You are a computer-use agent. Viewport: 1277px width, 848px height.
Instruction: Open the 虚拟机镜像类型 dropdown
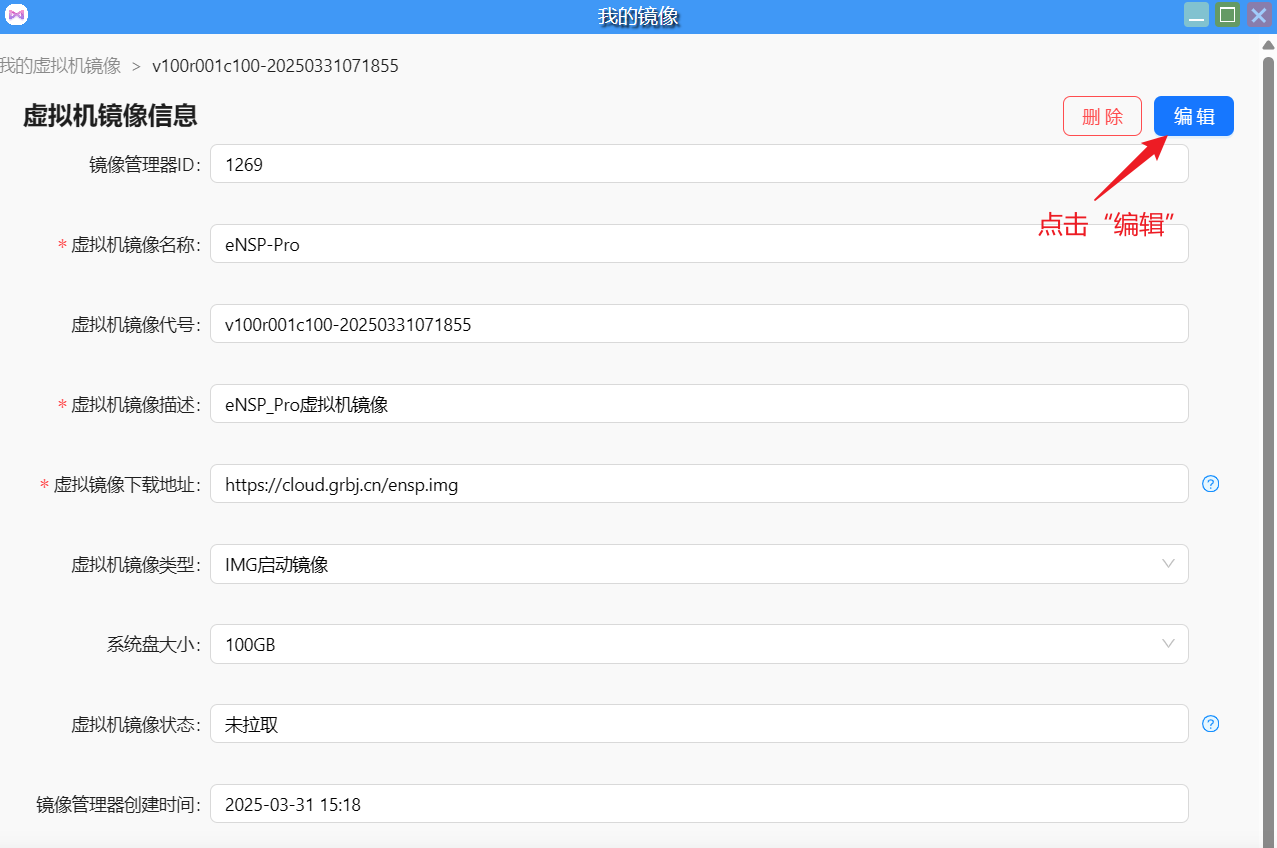click(x=699, y=564)
